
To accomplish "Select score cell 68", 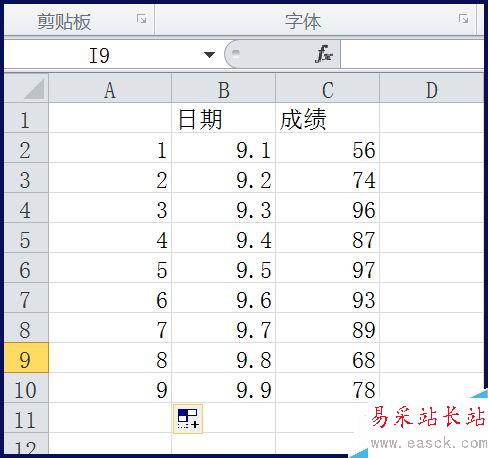I will pos(328,358).
